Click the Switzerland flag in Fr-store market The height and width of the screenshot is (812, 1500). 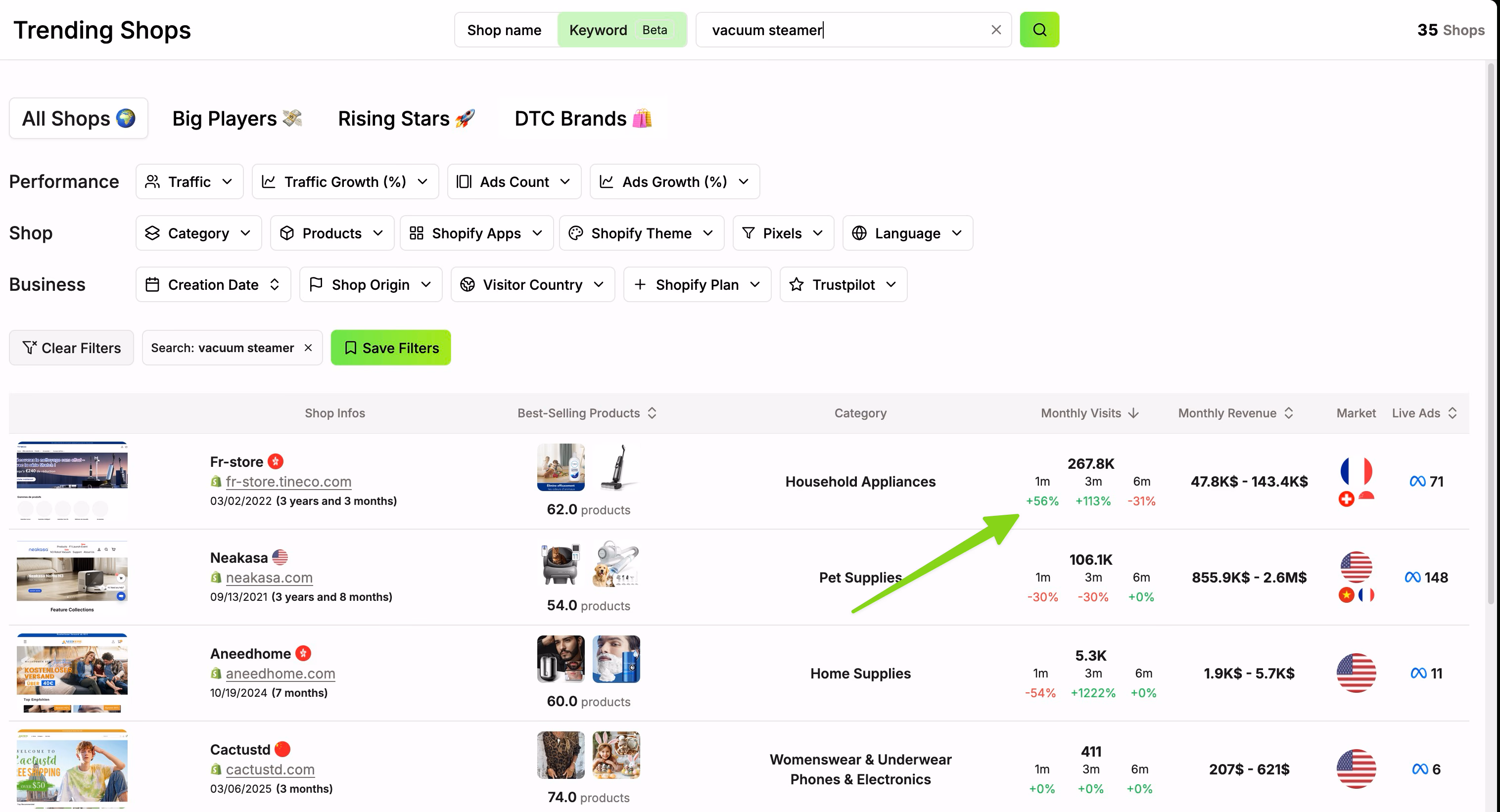(x=1346, y=499)
